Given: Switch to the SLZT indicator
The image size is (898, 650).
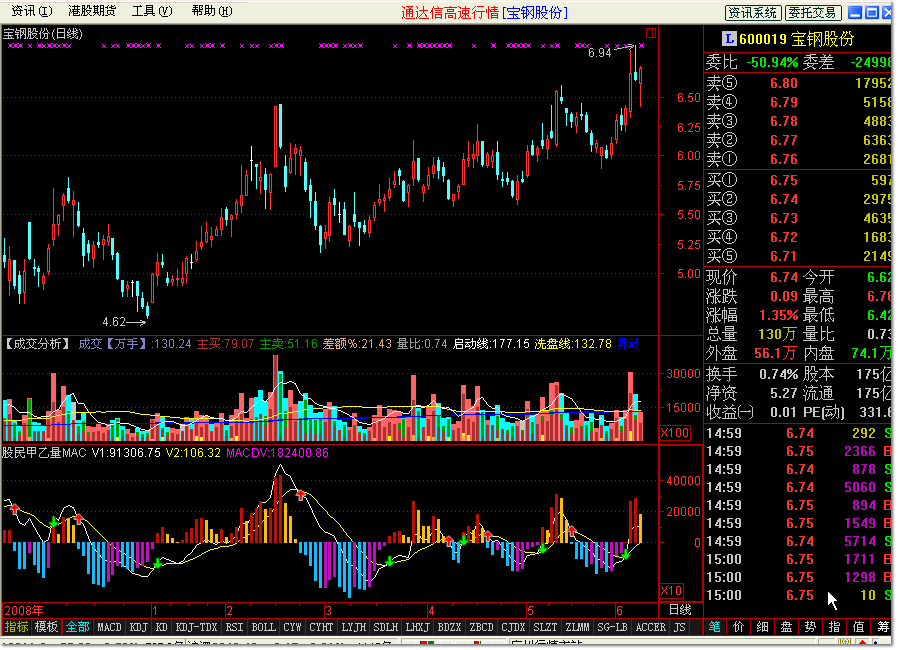Looking at the screenshot, I should pyautogui.click(x=545, y=627).
